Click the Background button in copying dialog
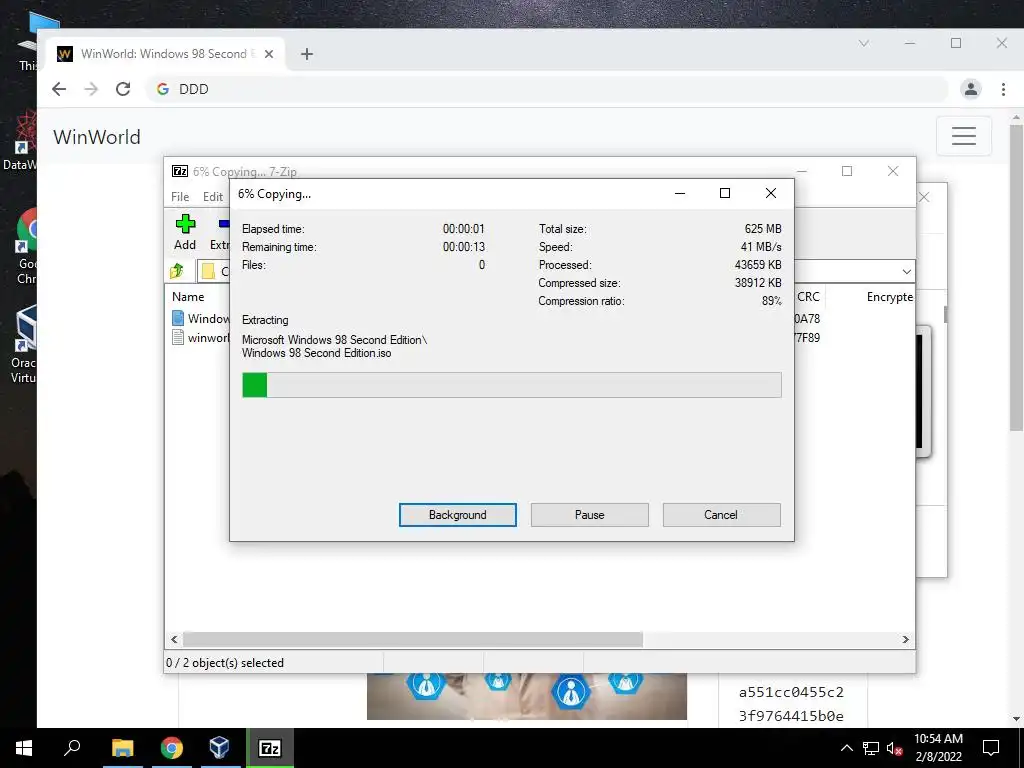This screenshot has width=1024, height=768. click(x=457, y=515)
